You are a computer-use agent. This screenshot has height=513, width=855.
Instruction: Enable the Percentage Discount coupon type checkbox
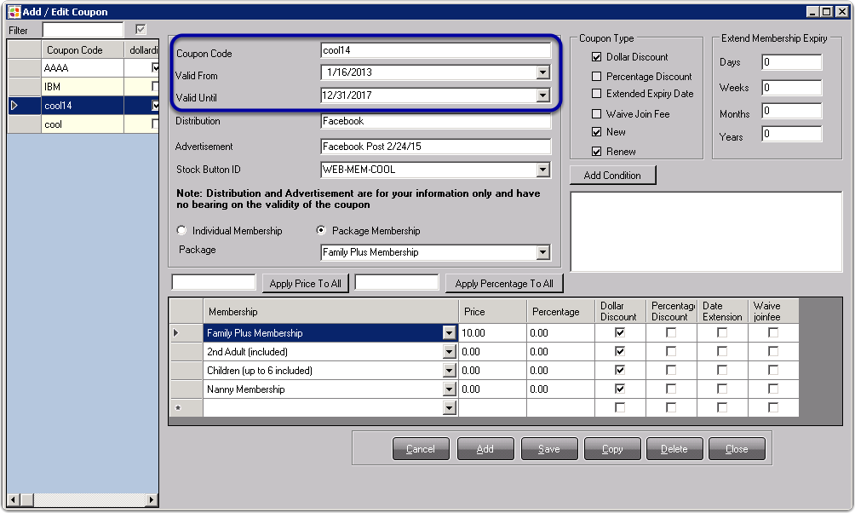coord(597,76)
